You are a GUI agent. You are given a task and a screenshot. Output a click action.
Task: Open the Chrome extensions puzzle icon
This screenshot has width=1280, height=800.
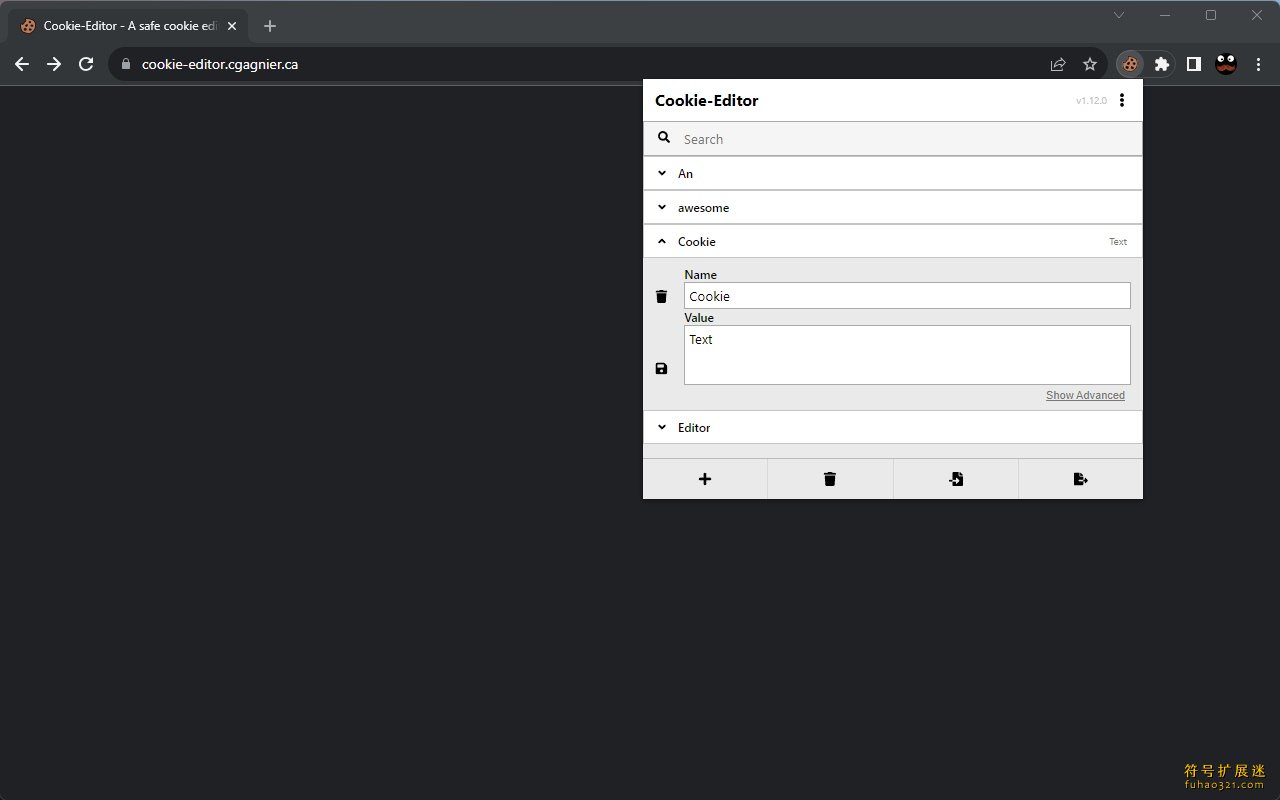(1161, 64)
